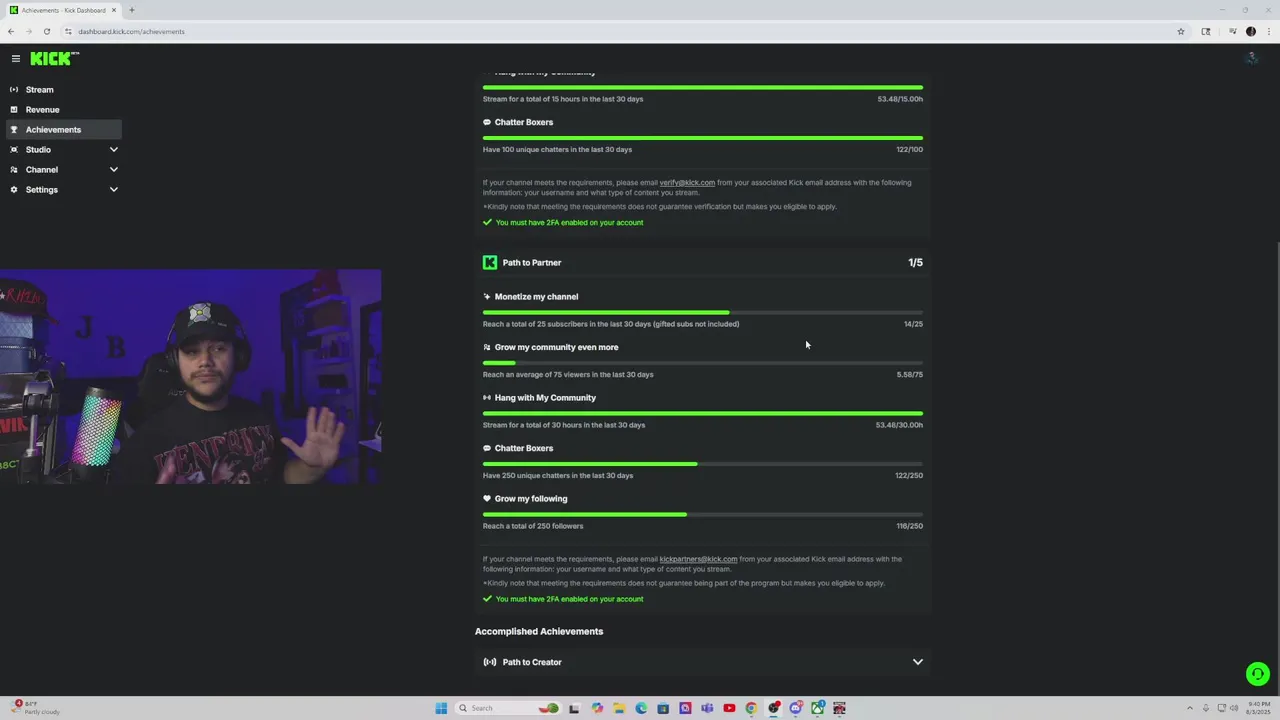The height and width of the screenshot is (720, 1280).
Task: Click the Grow my following heading
Action: pyautogui.click(x=531, y=499)
